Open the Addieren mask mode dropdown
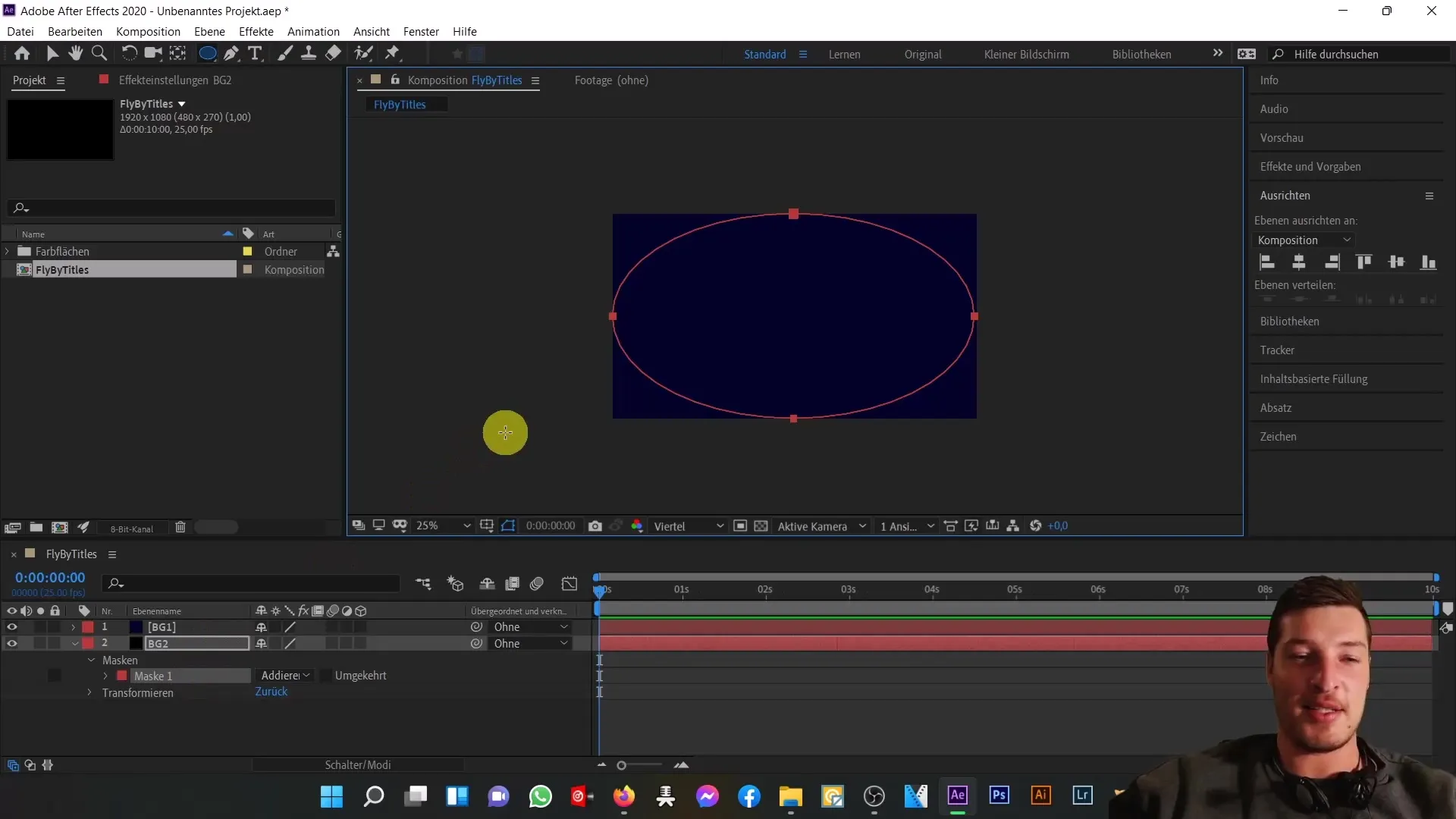 [285, 676]
